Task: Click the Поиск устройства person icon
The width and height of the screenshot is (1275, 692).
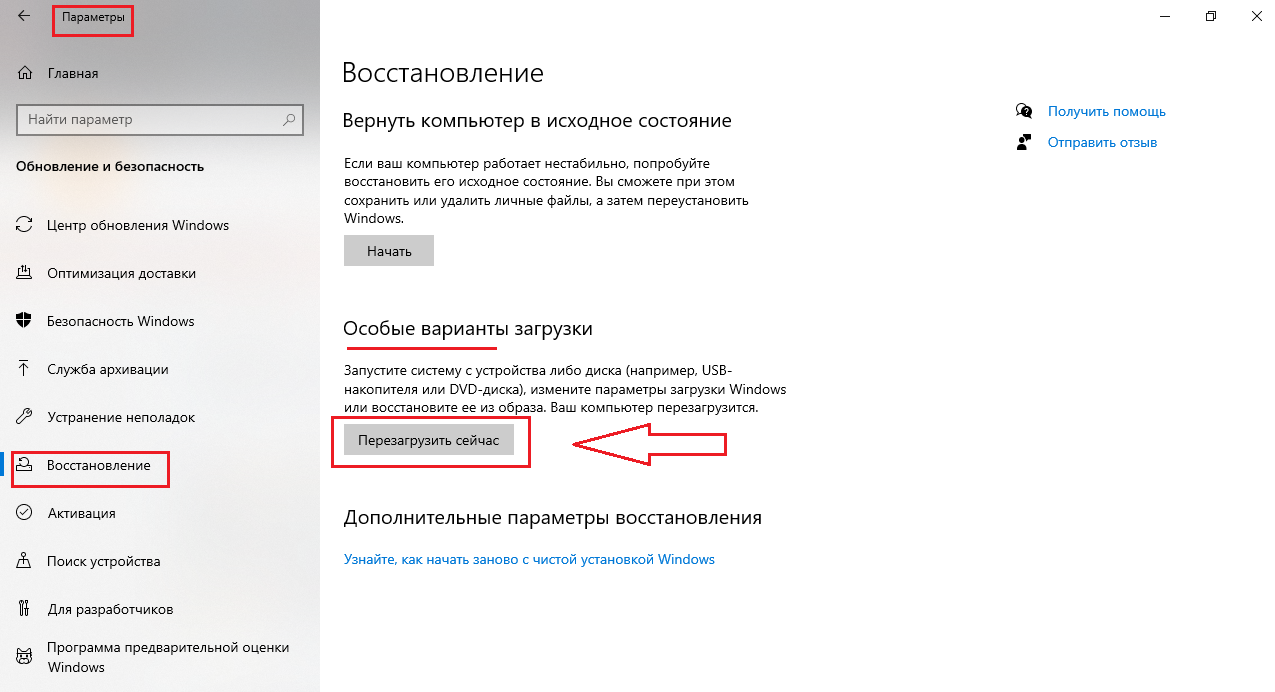Action: point(25,561)
